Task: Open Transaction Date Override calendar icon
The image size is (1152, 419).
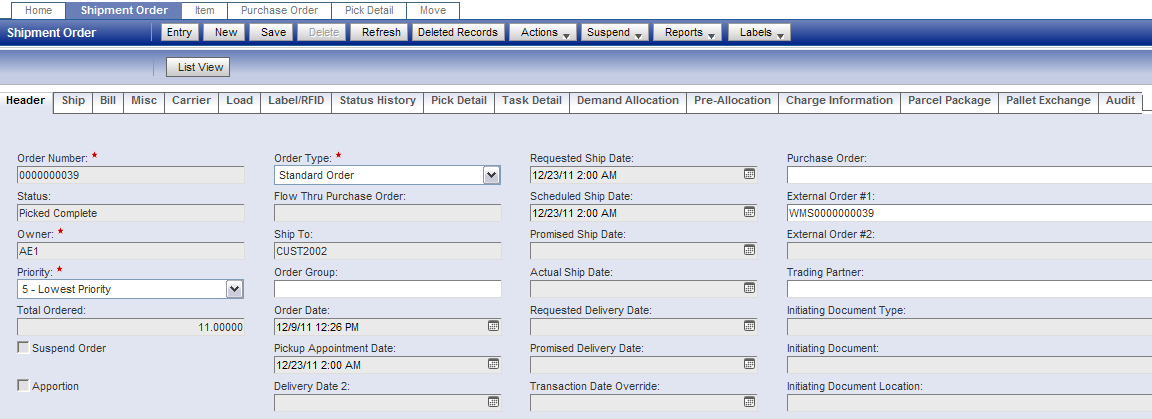Action: click(749, 402)
